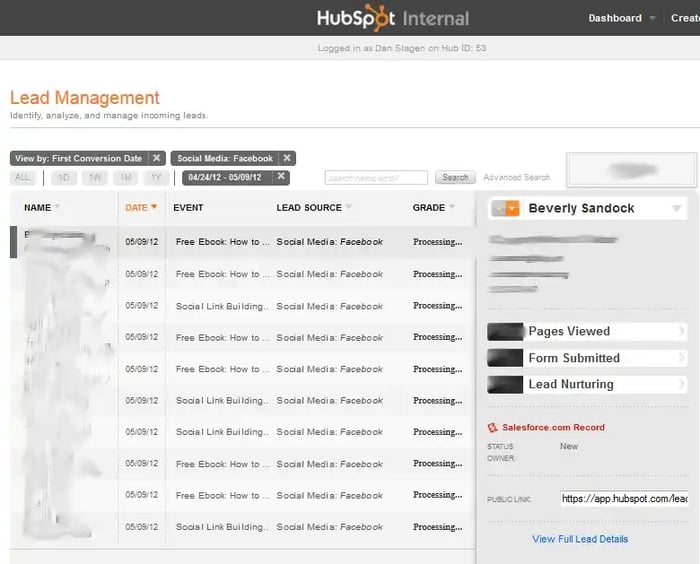The image size is (700, 564).
Task: Clear the 04/24/12 - 05/09/12 date range
Action: 281,177
